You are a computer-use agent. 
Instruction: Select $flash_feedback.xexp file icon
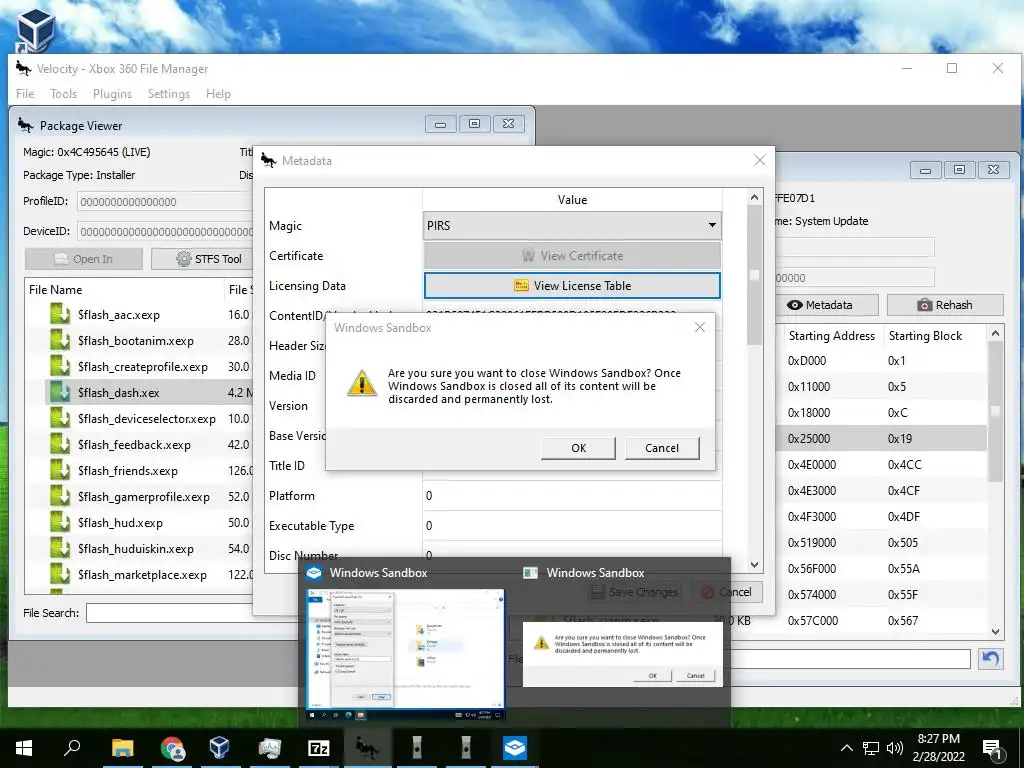(x=60, y=445)
